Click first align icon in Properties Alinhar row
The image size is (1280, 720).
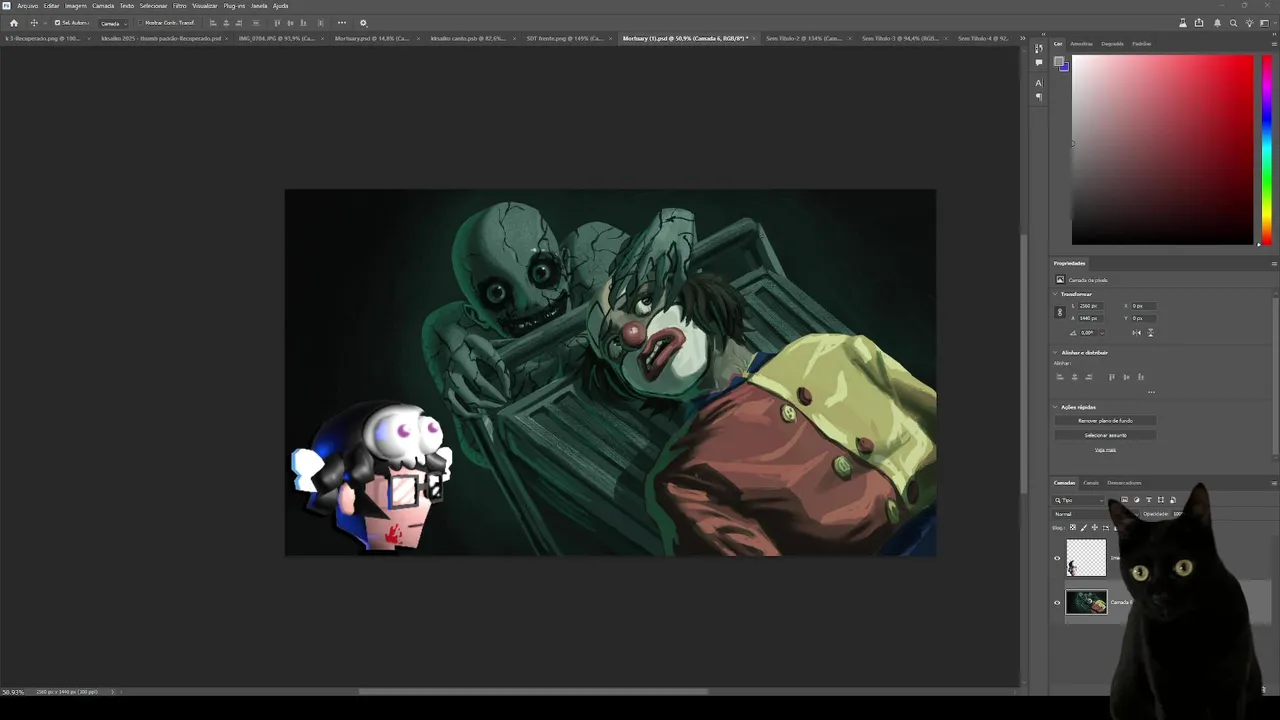click(1060, 377)
